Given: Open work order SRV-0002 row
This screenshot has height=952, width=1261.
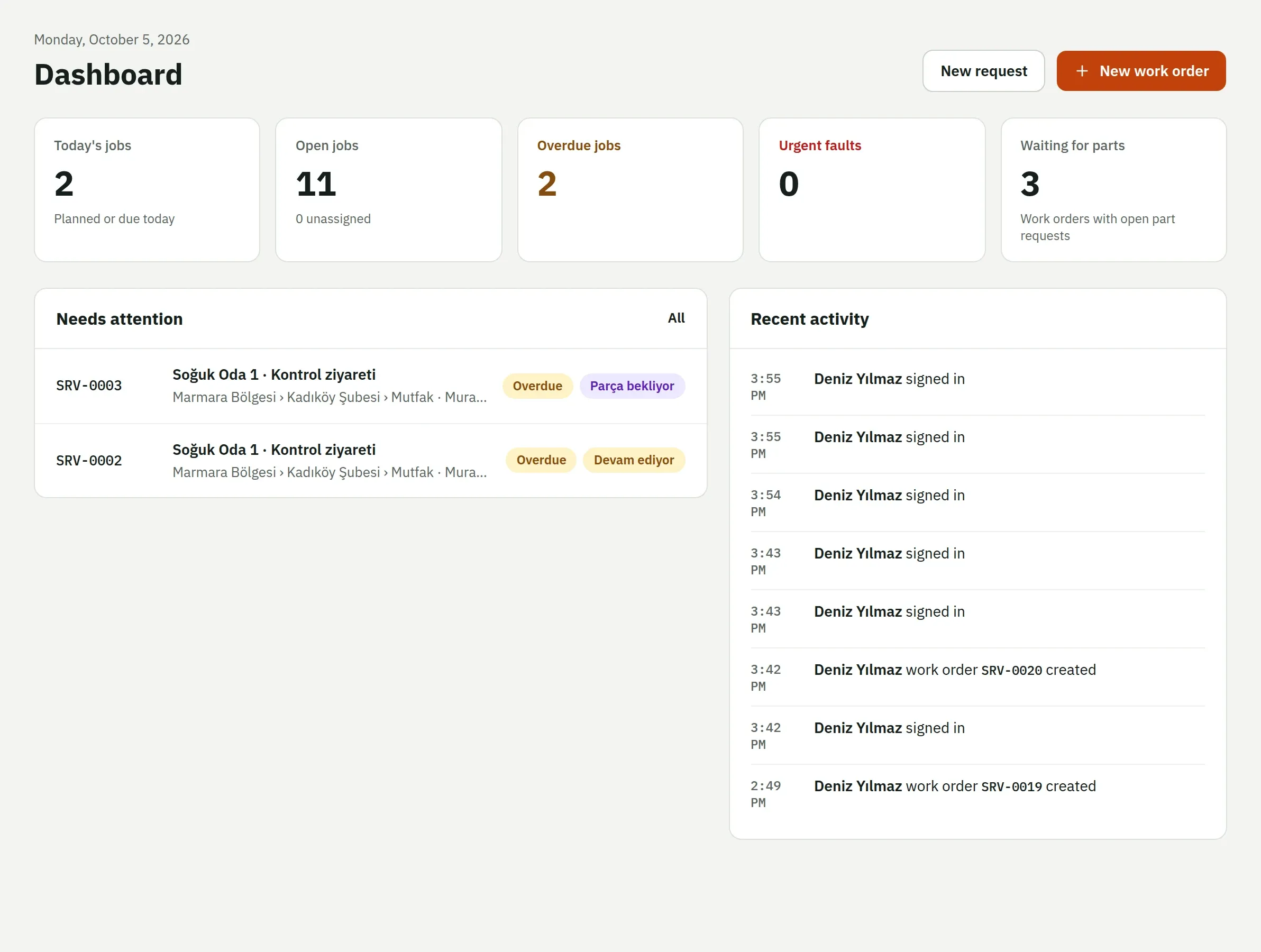Looking at the screenshot, I should click(x=371, y=461).
